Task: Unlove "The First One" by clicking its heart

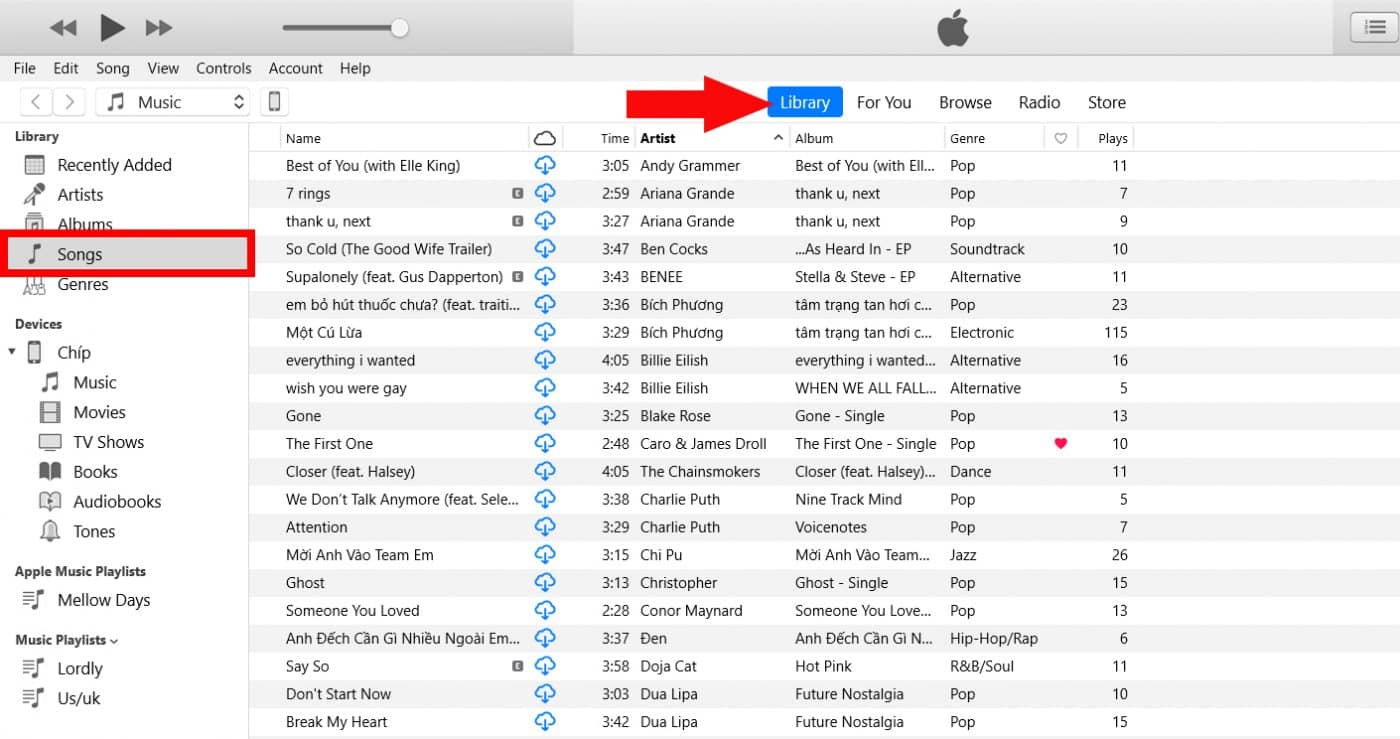Action: (1060, 443)
